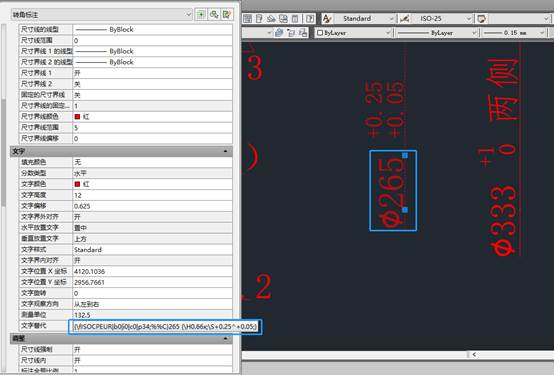554x375 pixels.
Task: Open the ByLayer color dropdown
Action: (354, 33)
